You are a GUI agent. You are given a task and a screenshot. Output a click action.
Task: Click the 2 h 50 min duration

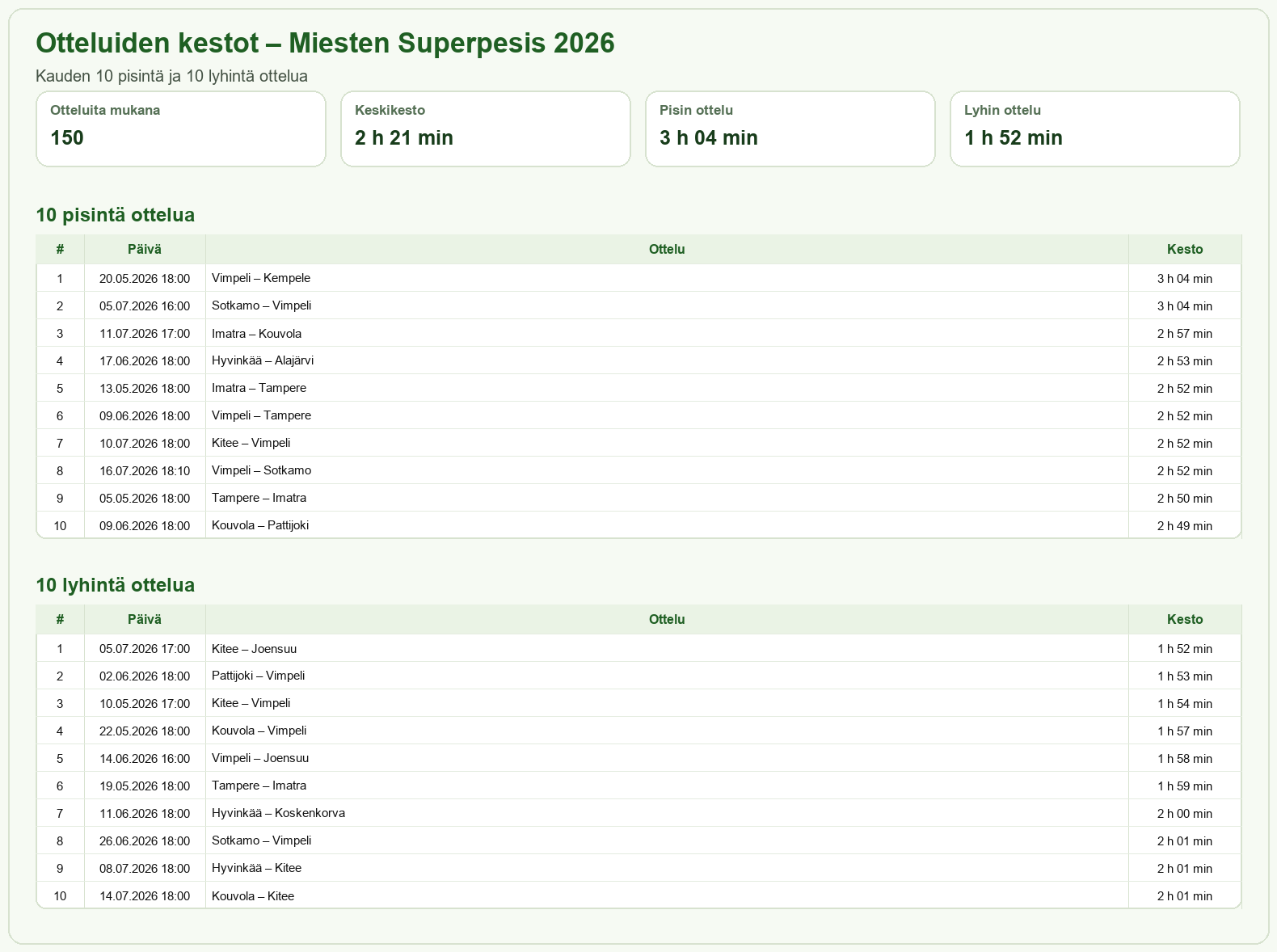coord(1185,498)
